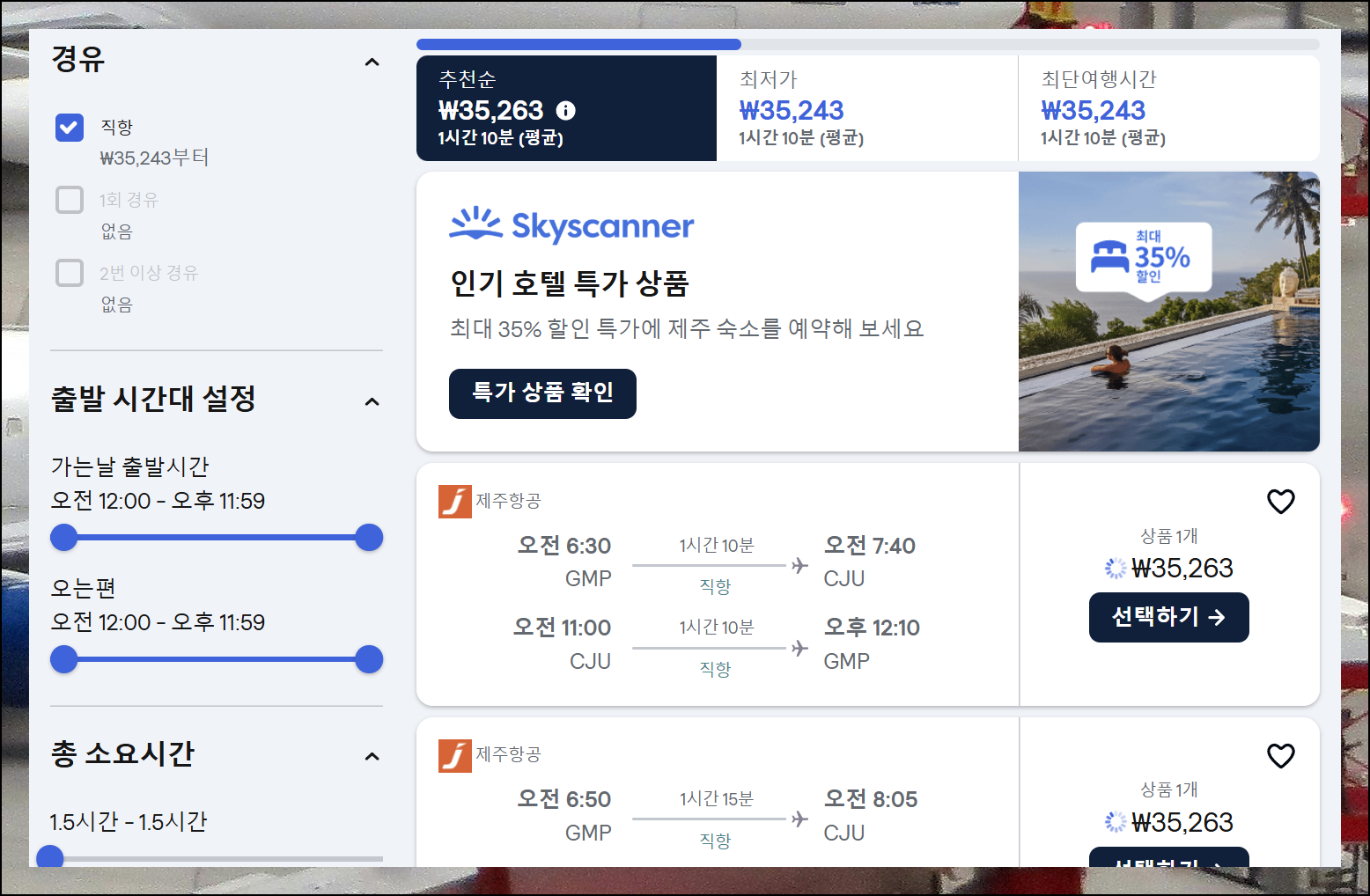Screen dimensions: 1370x896
Task: Click the 1.5시간 - 1.5시간 duration range text
Action: tap(129, 822)
